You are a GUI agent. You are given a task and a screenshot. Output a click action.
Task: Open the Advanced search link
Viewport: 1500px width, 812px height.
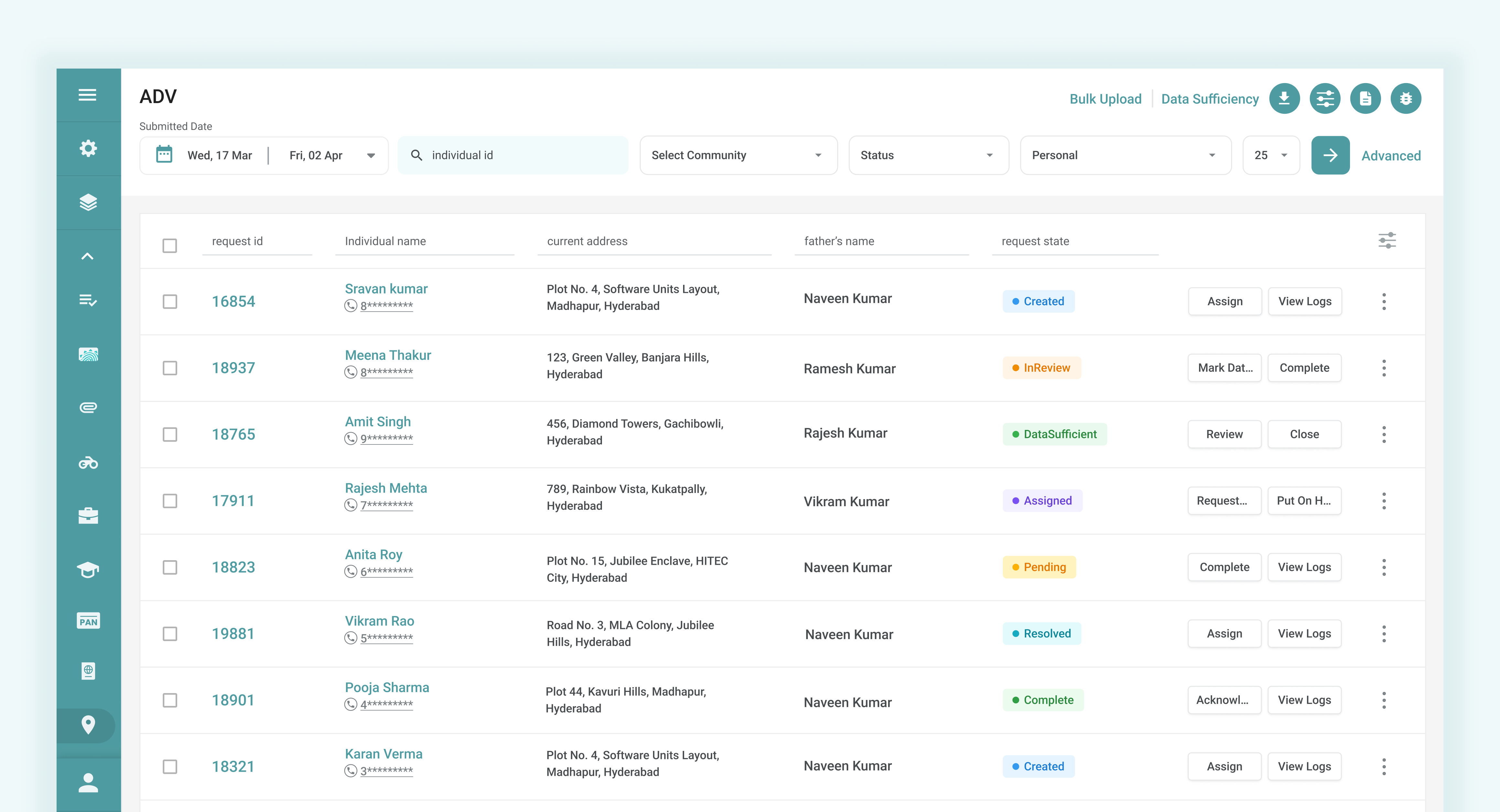tap(1390, 155)
